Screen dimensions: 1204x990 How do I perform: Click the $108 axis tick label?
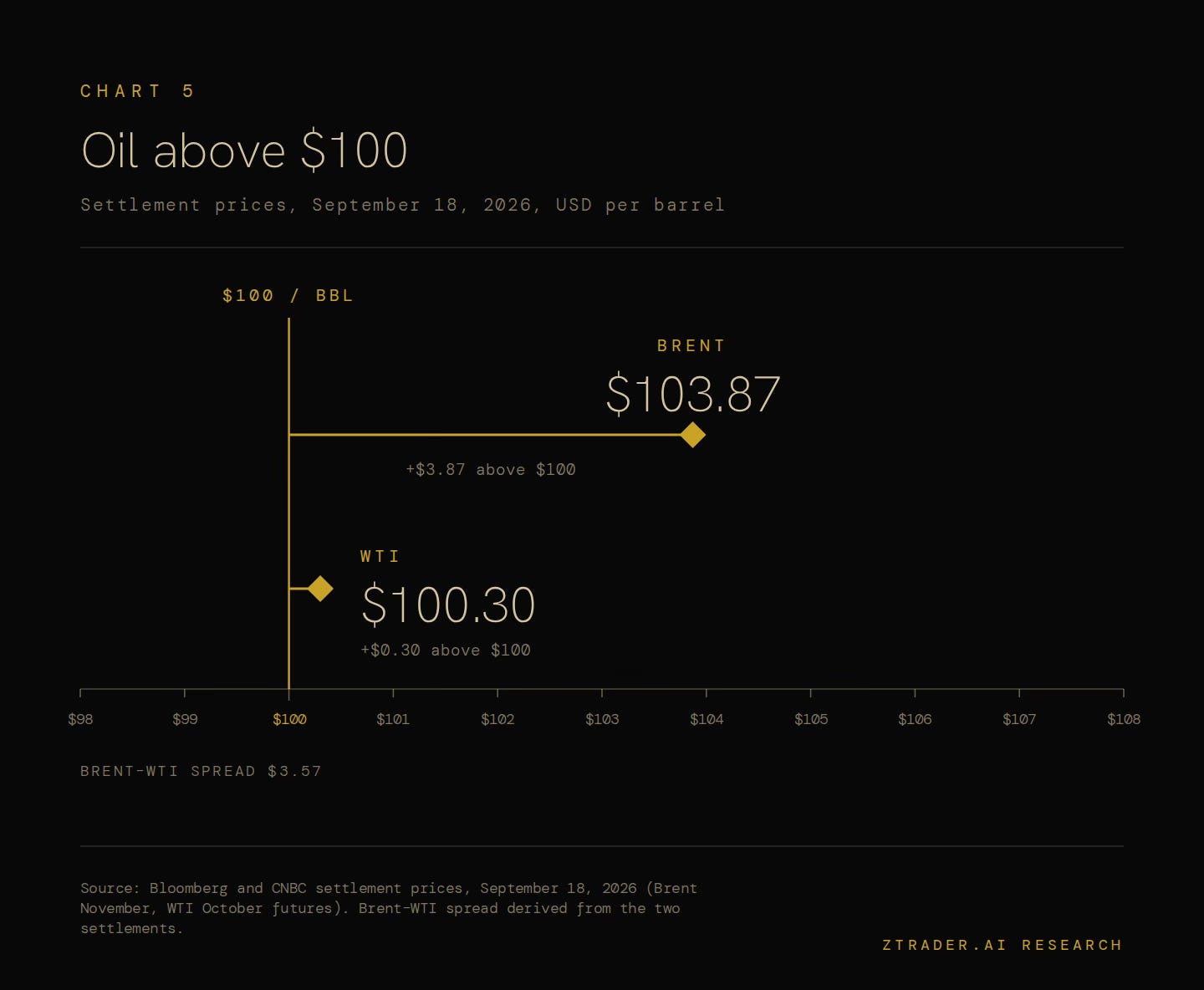pyautogui.click(x=1124, y=719)
